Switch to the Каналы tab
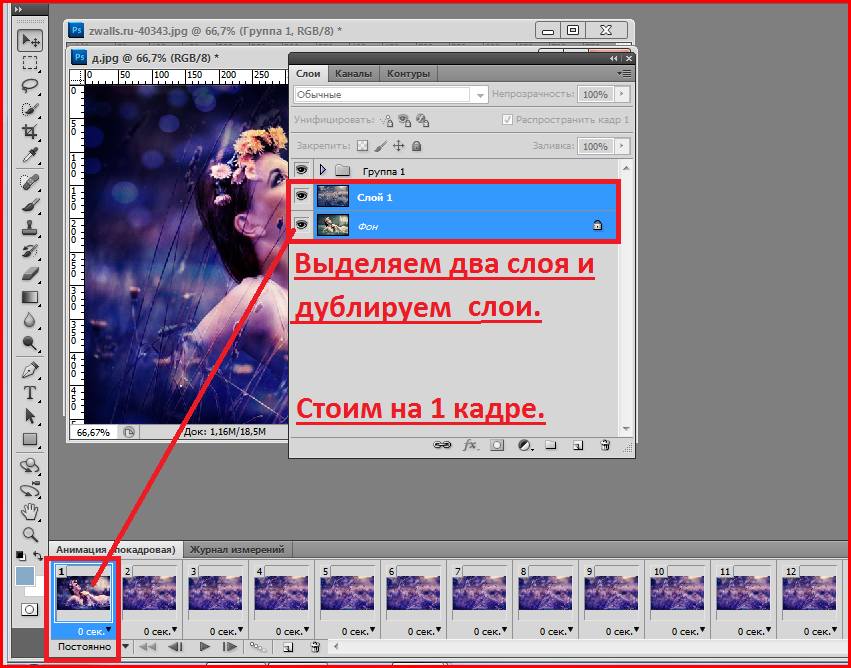This screenshot has width=851, height=668. pos(353,73)
